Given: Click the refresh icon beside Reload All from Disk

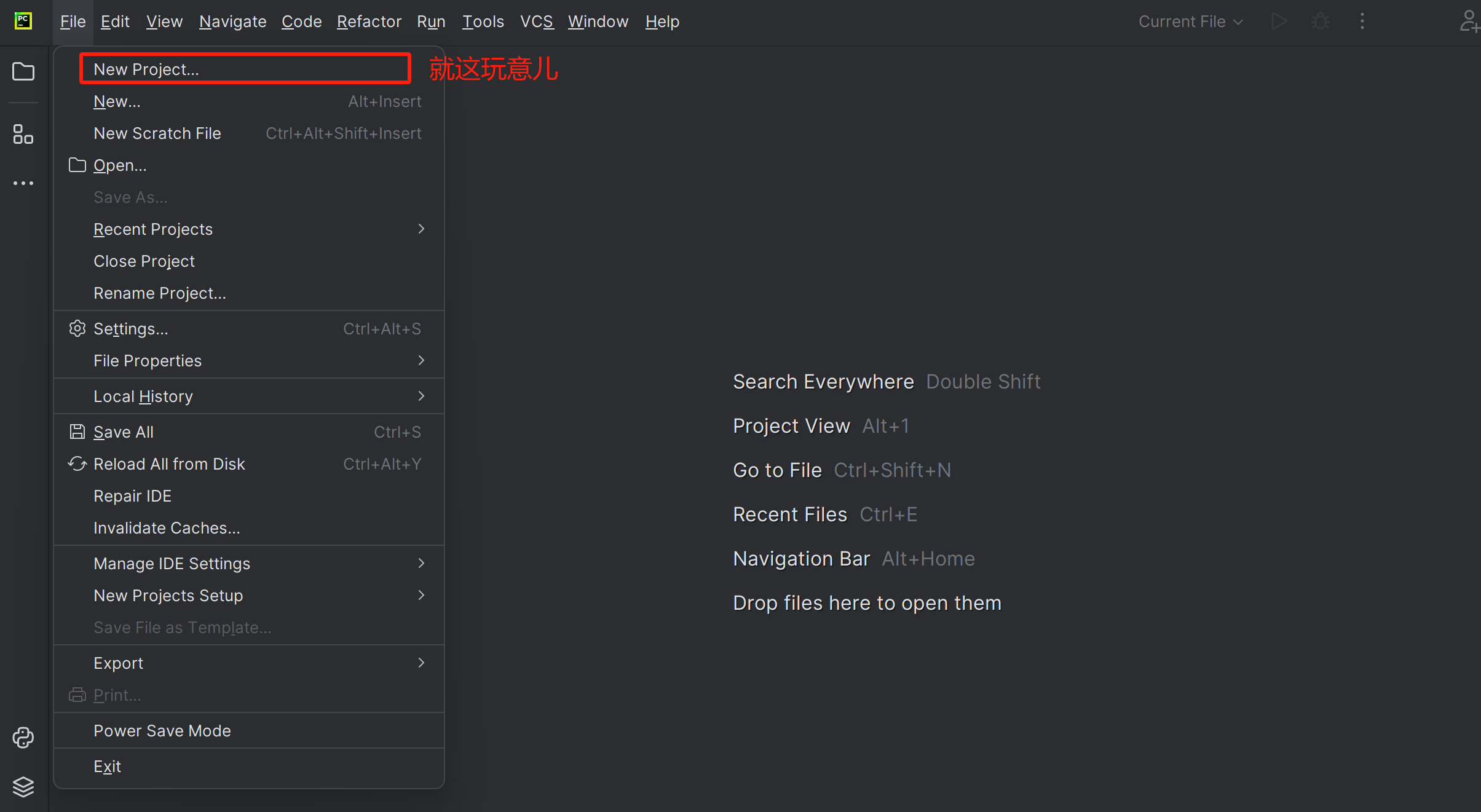Looking at the screenshot, I should click(x=77, y=463).
